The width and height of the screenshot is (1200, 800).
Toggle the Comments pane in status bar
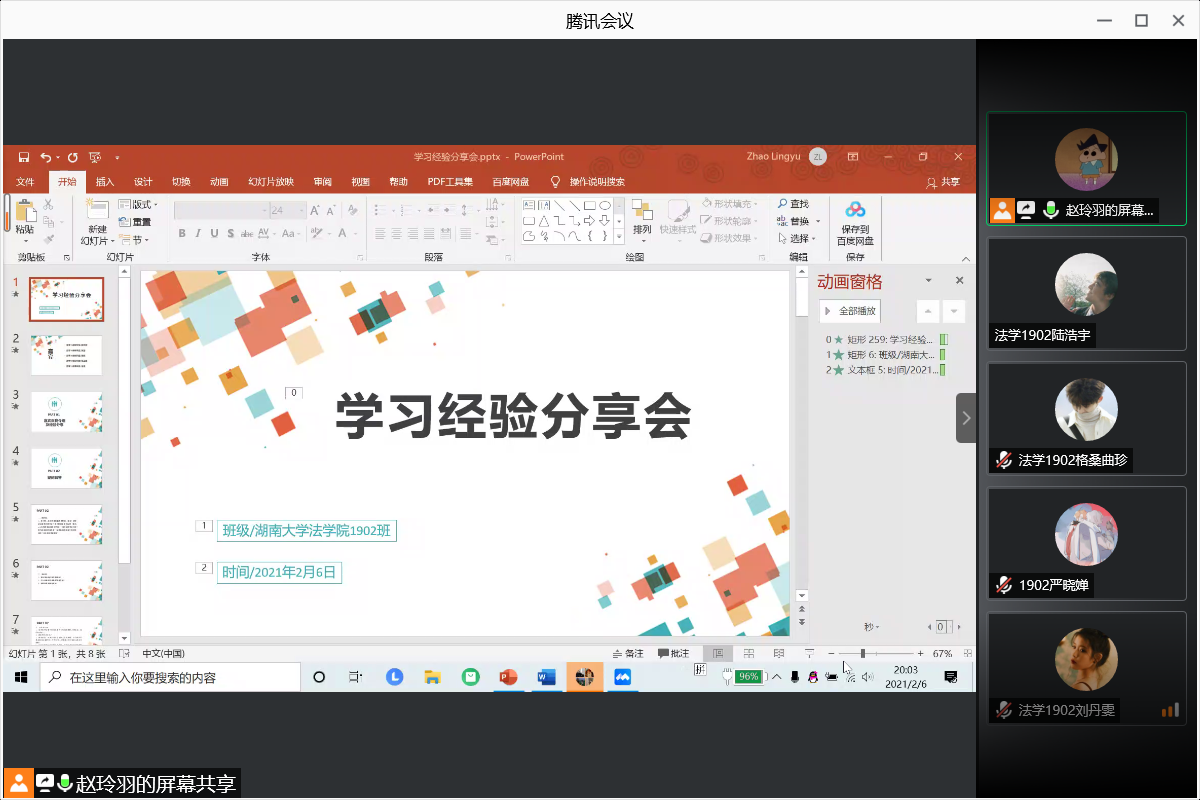point(673,653)
